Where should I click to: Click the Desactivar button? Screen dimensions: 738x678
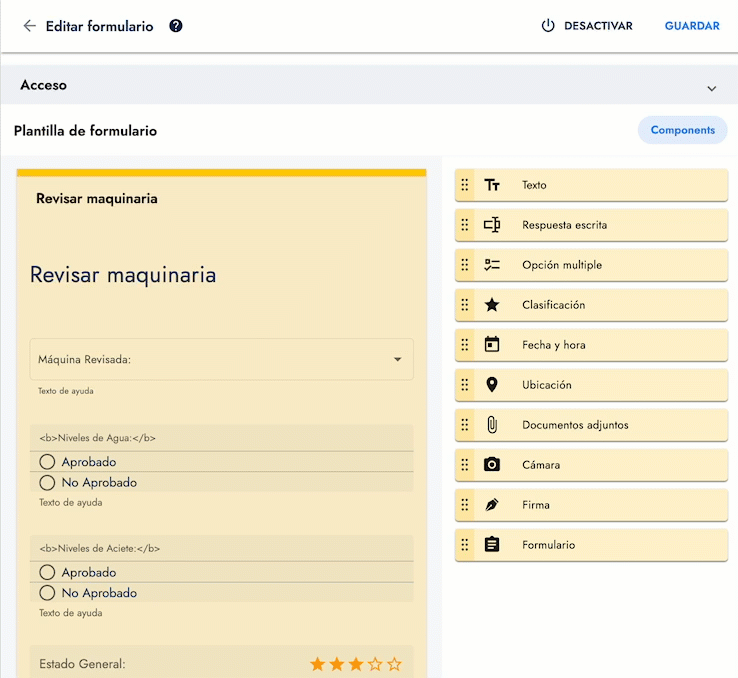click(x=587, y=26)
